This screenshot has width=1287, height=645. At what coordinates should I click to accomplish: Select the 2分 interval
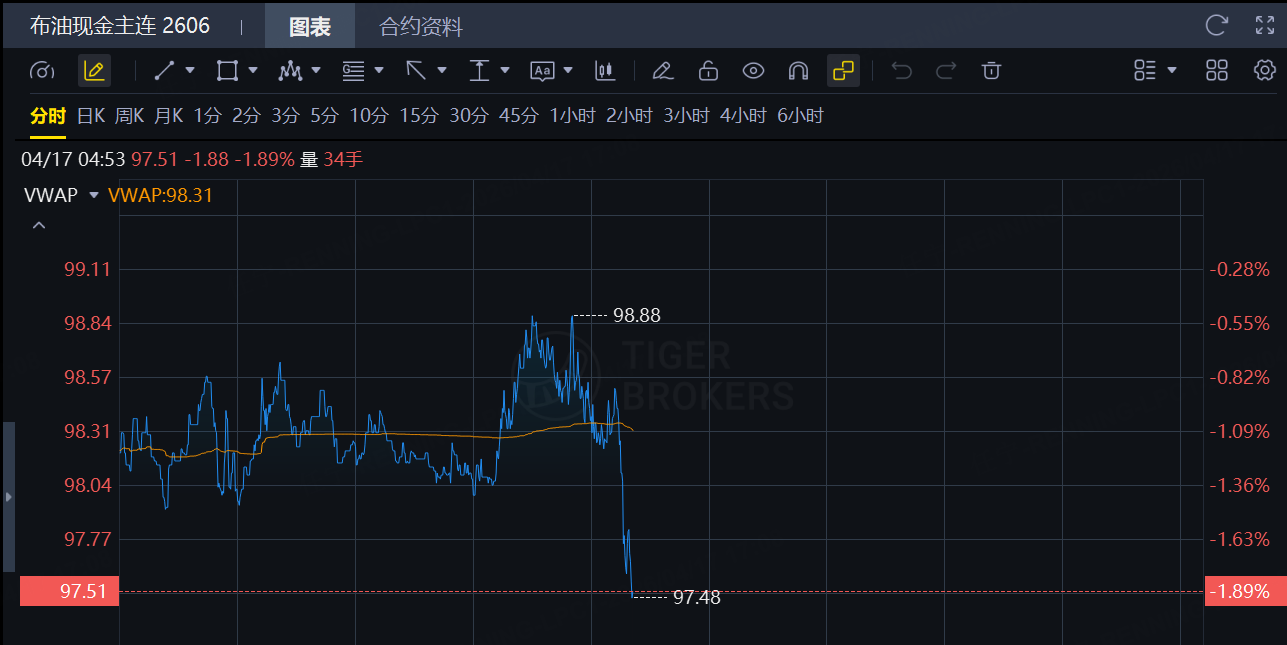point(246,116)
